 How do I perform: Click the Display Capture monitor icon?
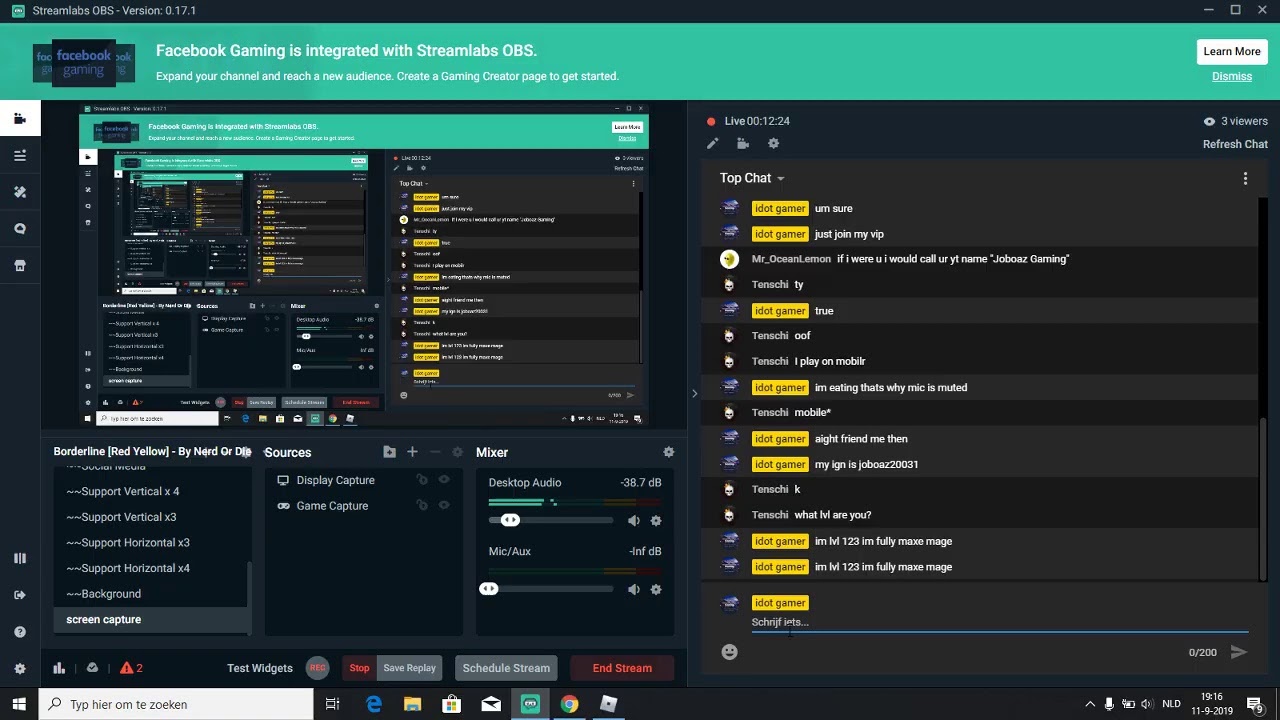283,480
